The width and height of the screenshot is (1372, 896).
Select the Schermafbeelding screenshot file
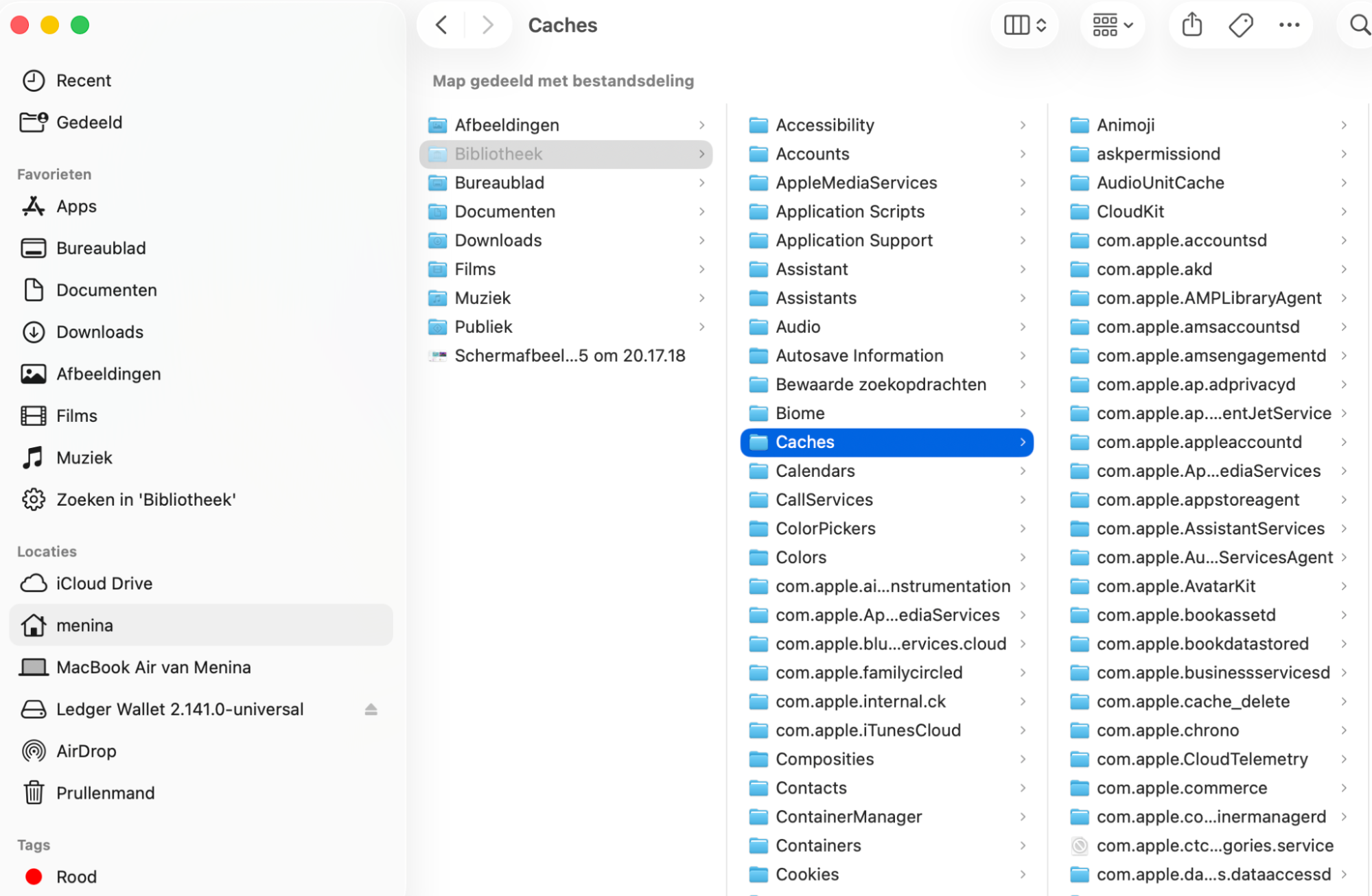569,355
